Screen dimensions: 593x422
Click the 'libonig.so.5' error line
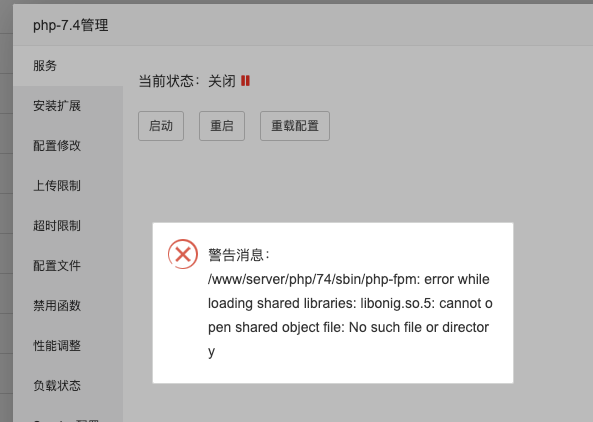(x=350, y=303)
